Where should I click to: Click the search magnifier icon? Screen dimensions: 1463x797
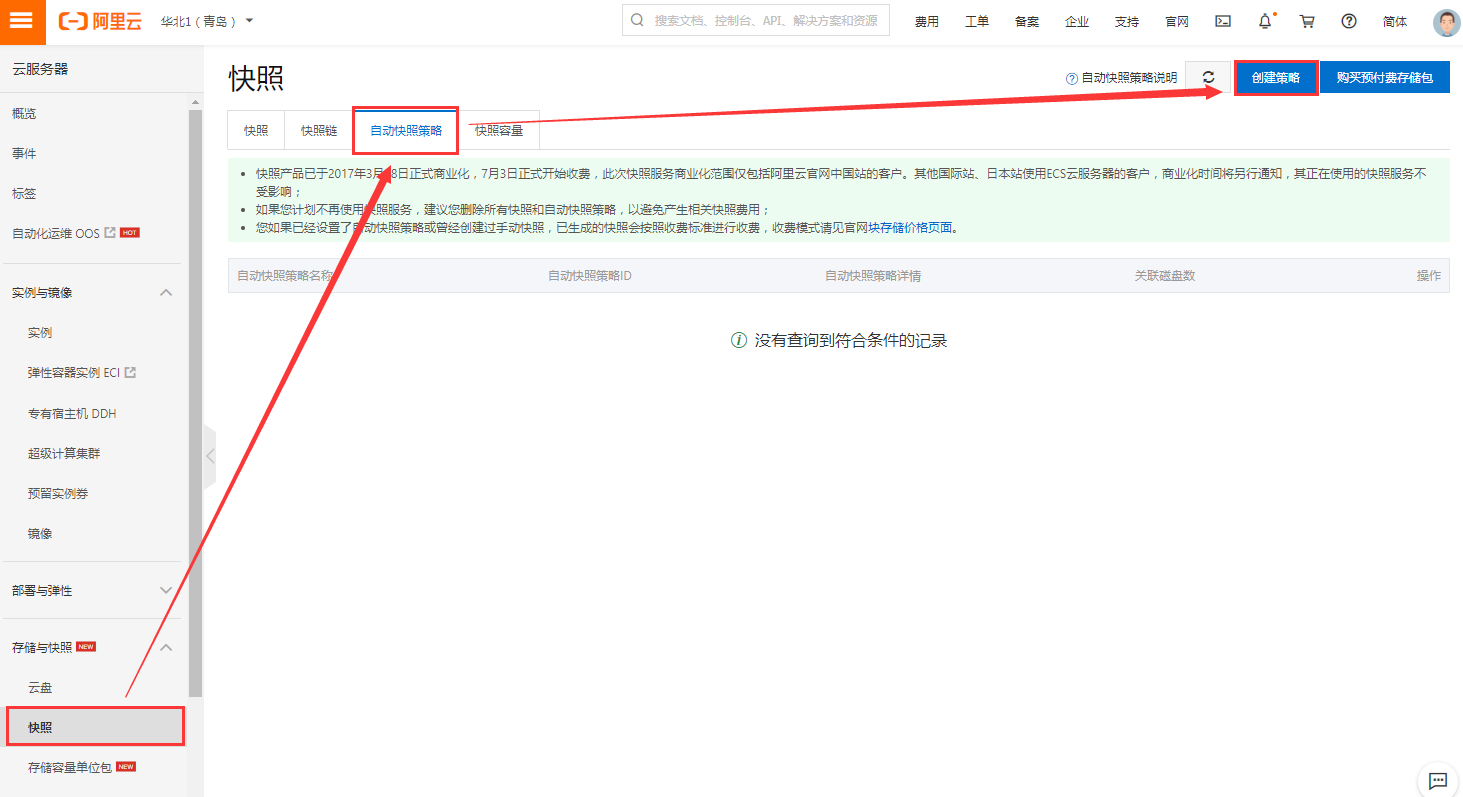click(637, 20)
